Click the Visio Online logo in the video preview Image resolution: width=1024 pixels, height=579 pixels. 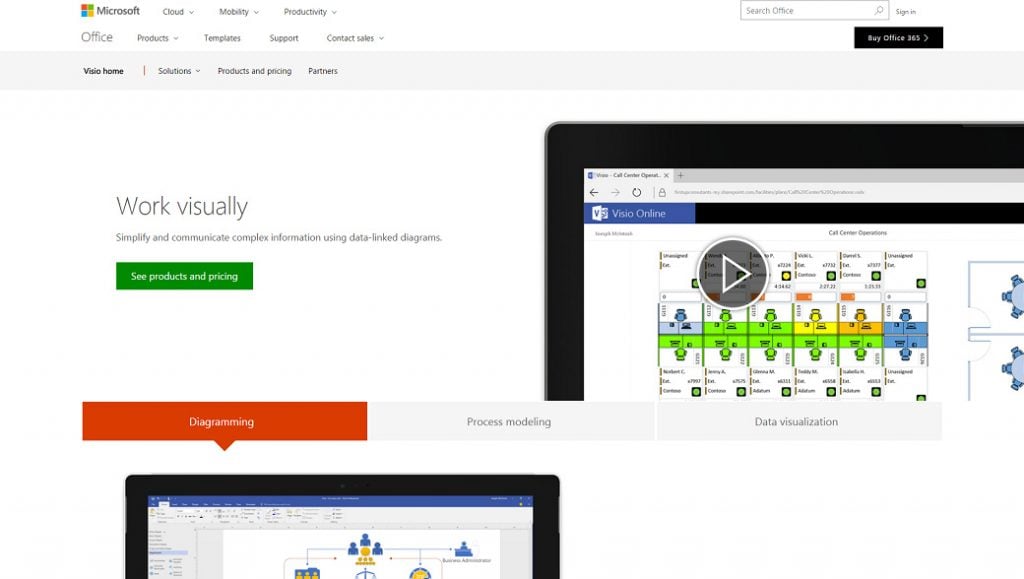coord(600,213)
